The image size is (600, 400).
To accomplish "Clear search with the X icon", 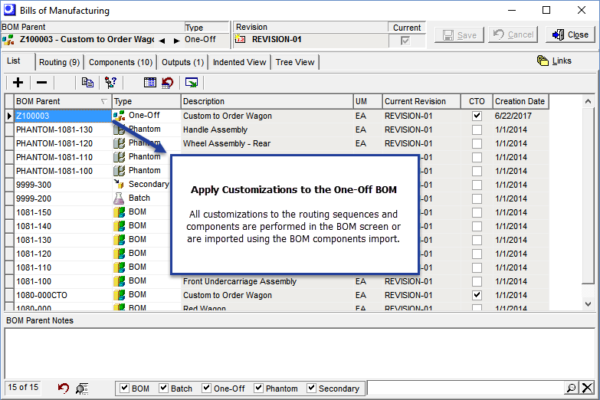I will [587, 388].
